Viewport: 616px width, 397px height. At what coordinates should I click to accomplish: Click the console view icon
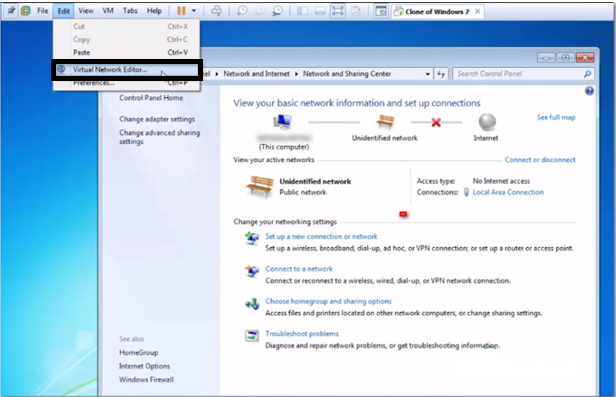[x=381, y=11]
